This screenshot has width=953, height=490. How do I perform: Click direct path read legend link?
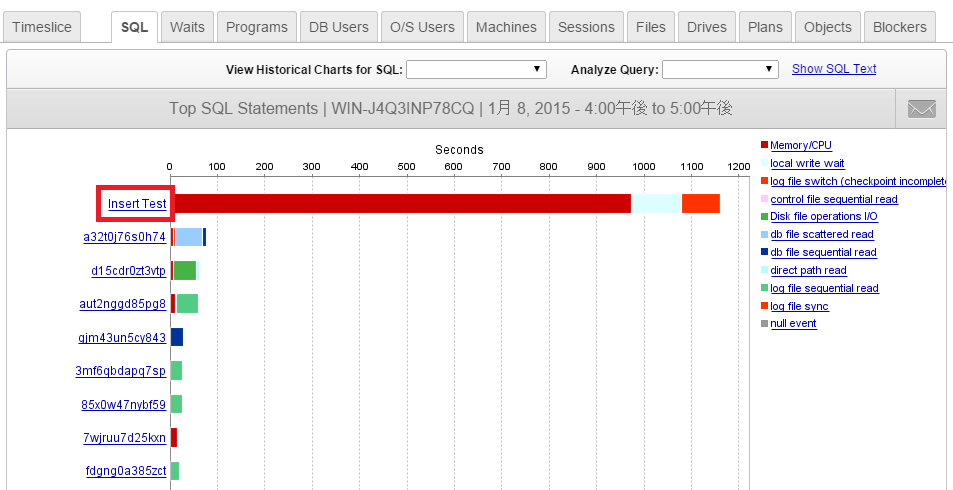pyautogui.click(x=808, y=271)
